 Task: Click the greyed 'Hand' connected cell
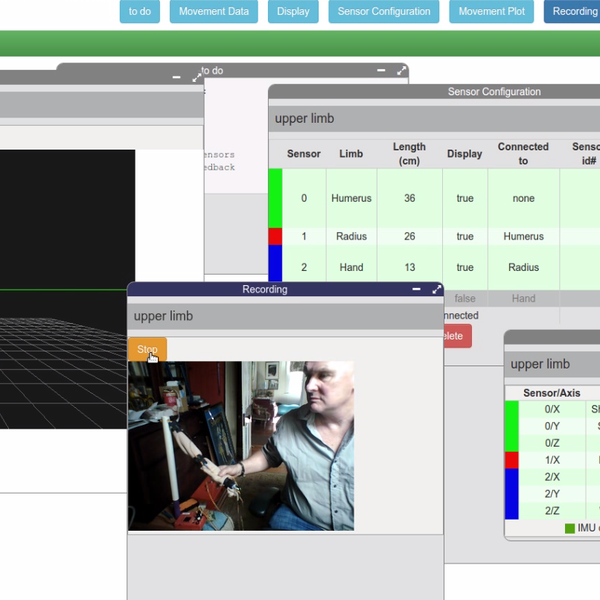click(523, 298)
